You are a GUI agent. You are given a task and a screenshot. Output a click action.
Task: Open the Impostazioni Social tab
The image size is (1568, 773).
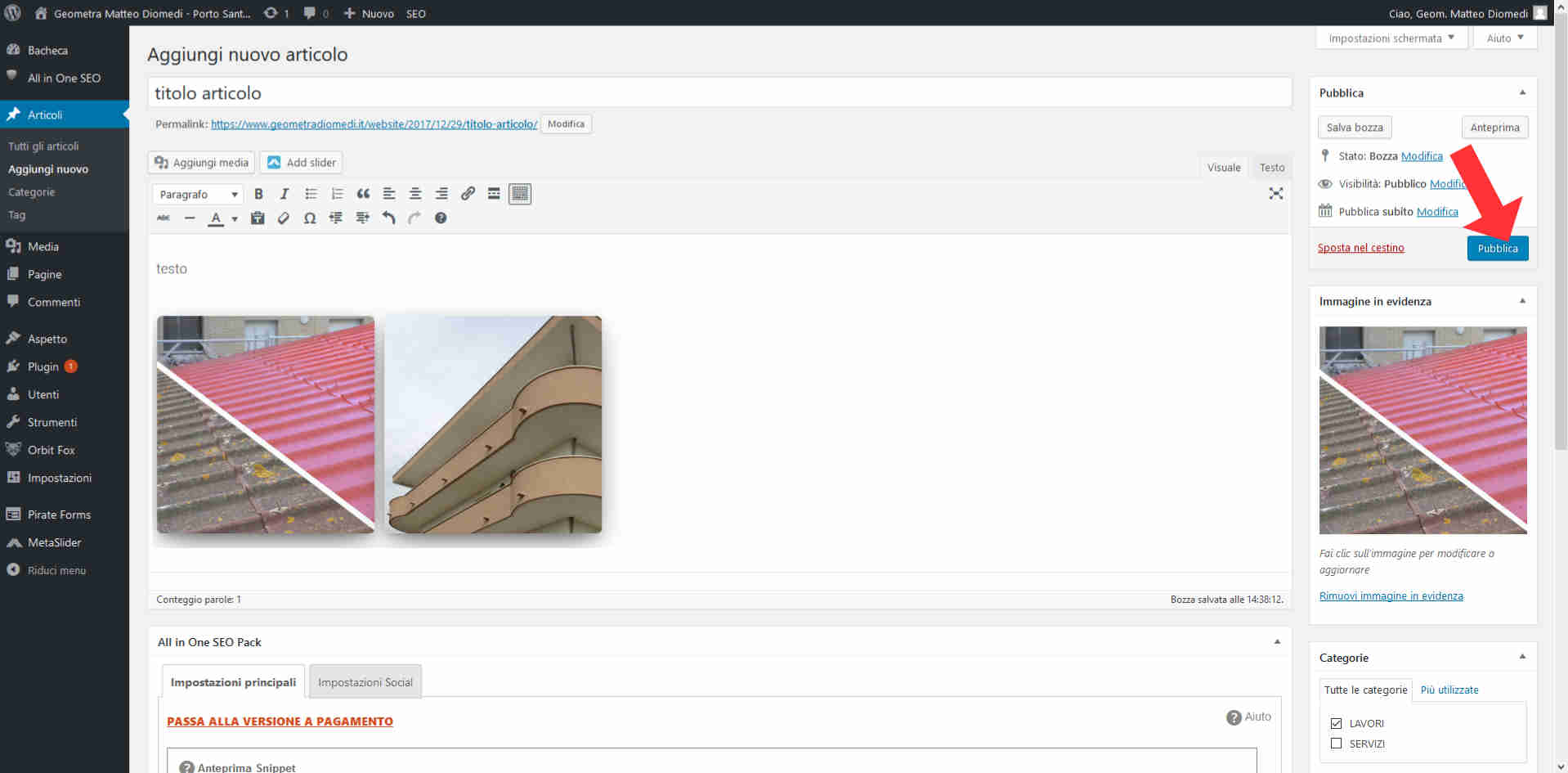[x=365, y=681]
